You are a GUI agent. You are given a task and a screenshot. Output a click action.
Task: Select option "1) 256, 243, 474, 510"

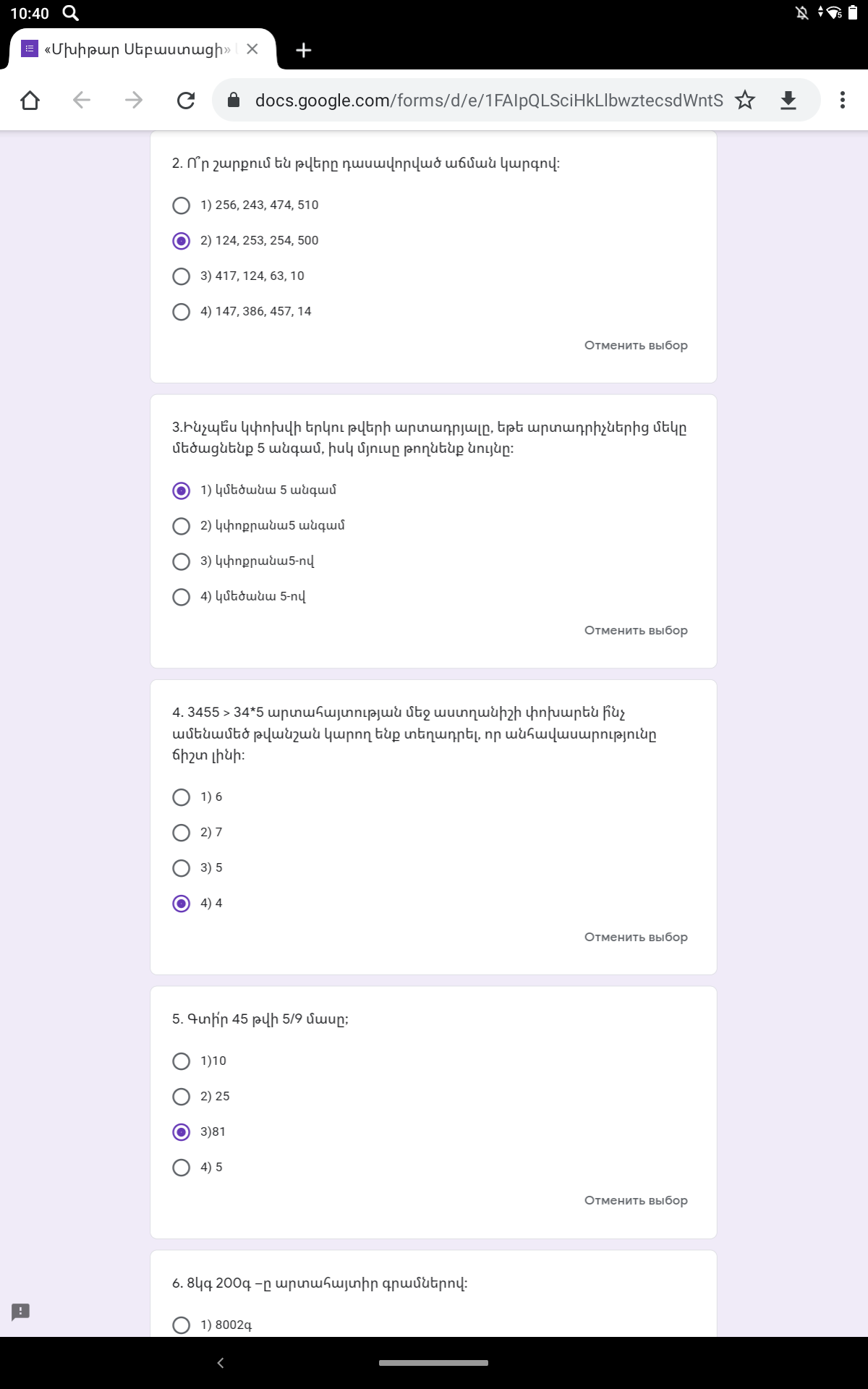(182, 205)
